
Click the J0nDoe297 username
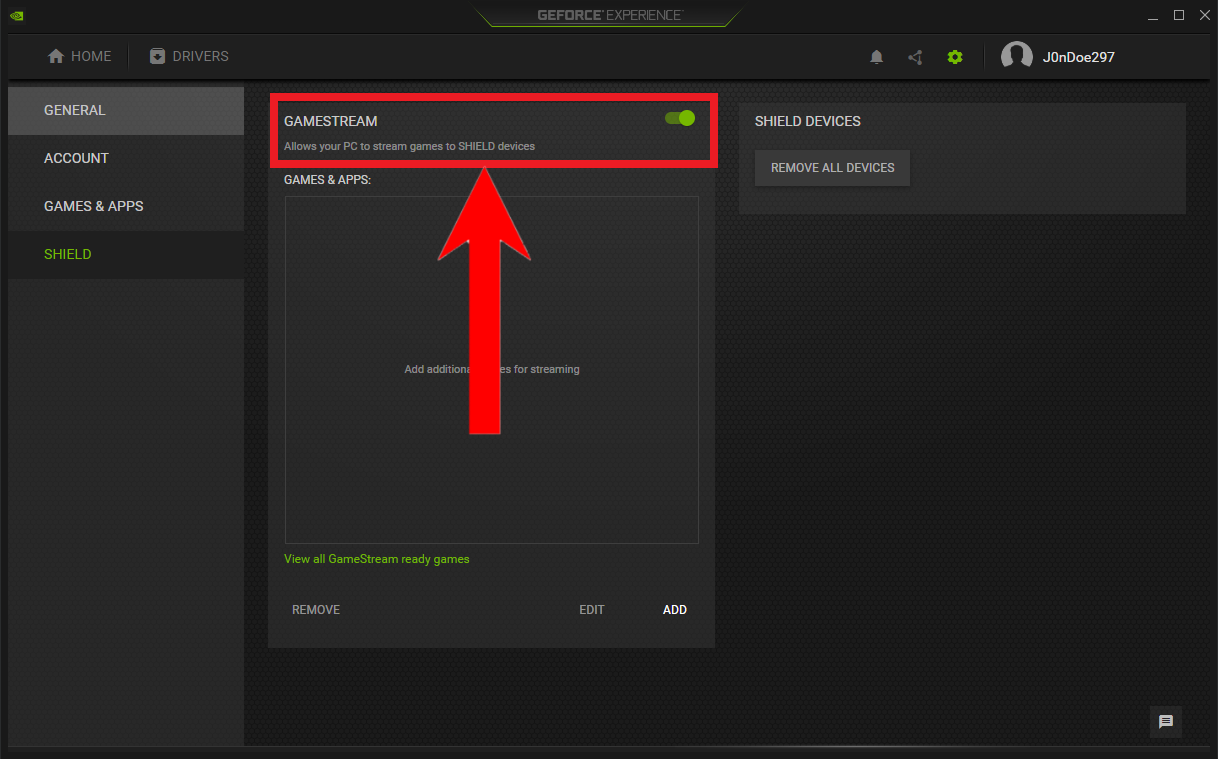pyautogui.click(x=1079, y=57)
